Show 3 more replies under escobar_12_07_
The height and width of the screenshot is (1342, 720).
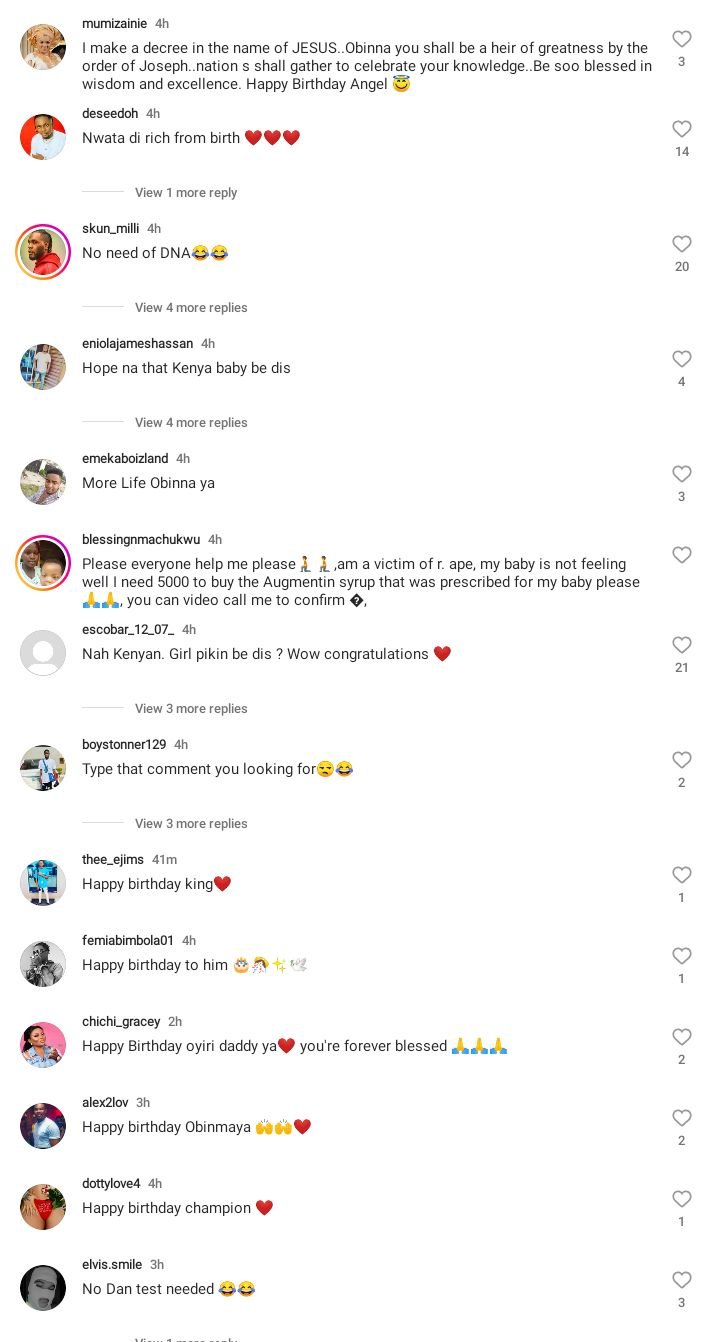[191, 709]
